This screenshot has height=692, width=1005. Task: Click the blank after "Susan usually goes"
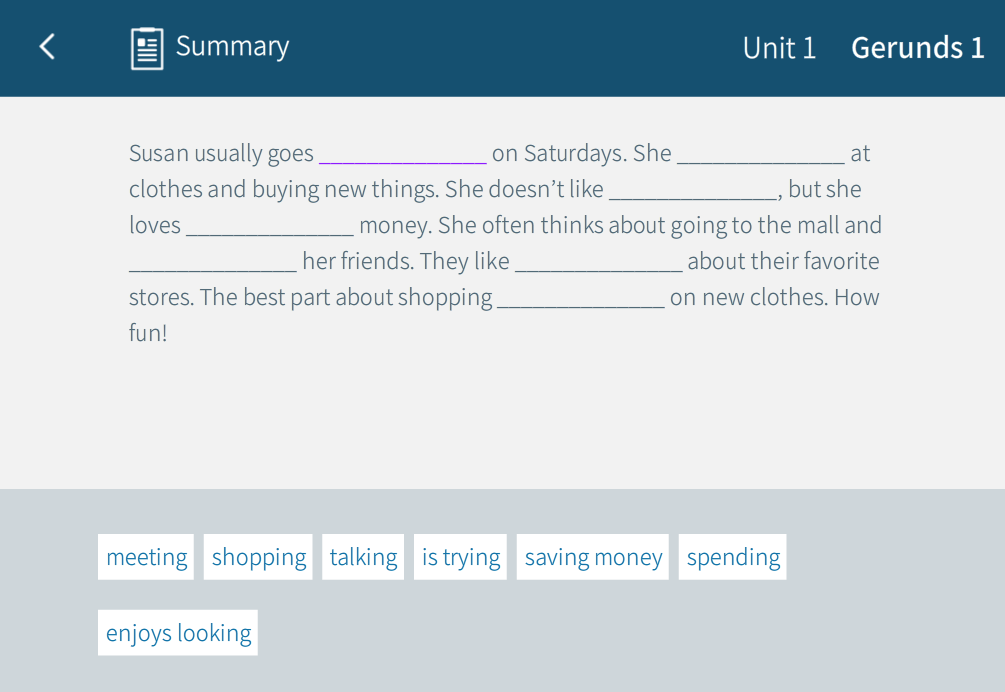coord(403,154)
